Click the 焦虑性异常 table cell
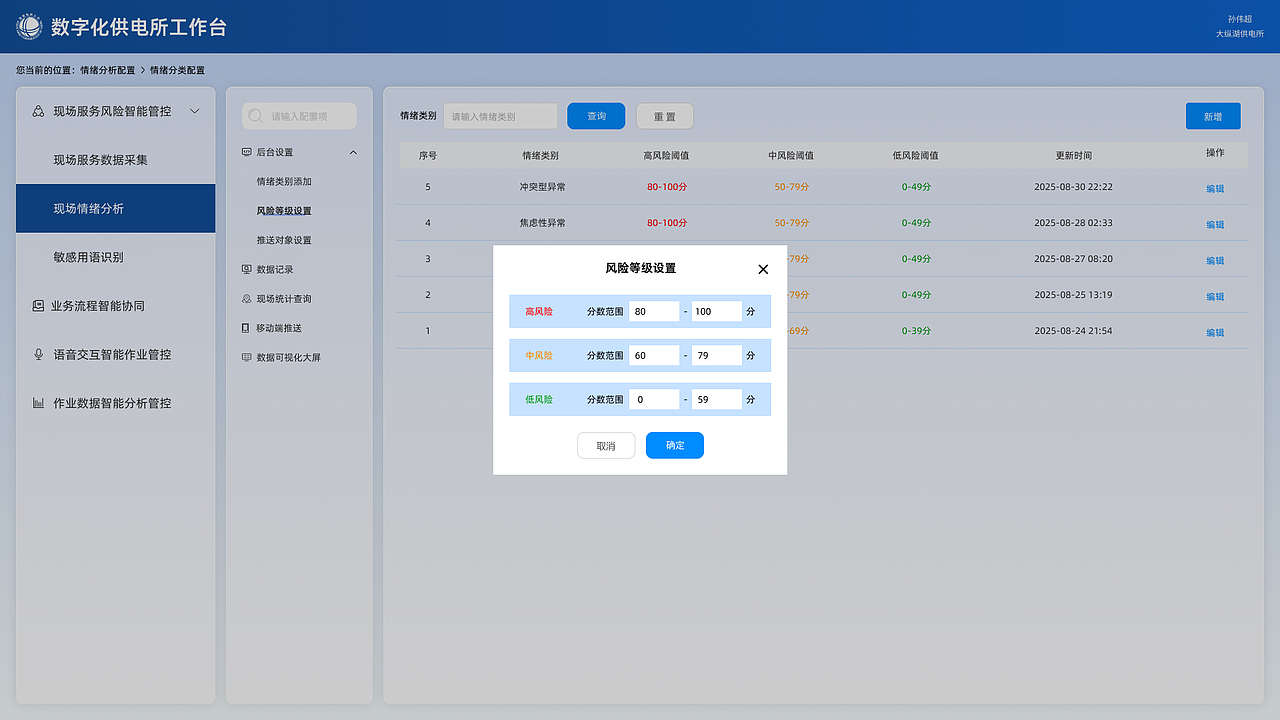 pos(542,223)
